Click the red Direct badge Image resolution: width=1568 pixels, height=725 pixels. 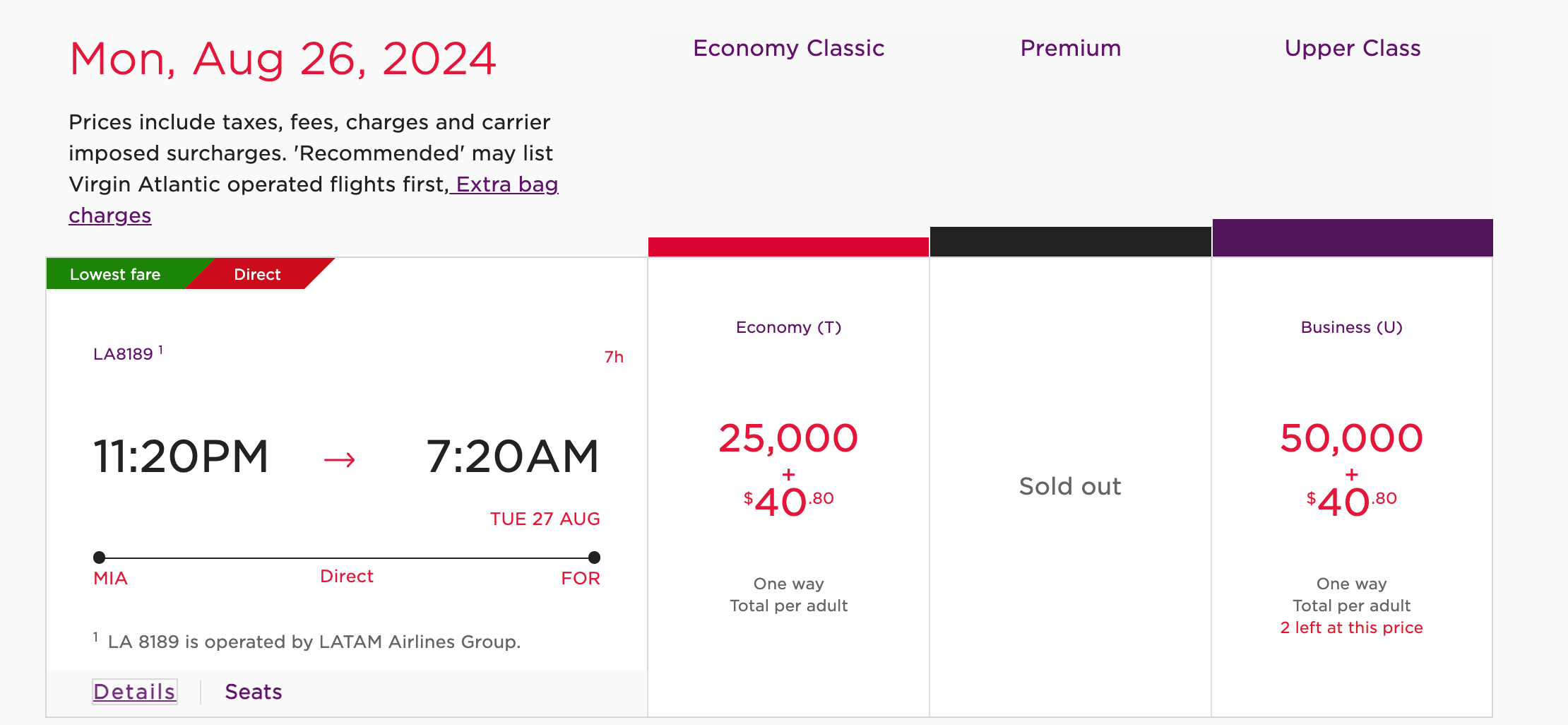[257, 274]
